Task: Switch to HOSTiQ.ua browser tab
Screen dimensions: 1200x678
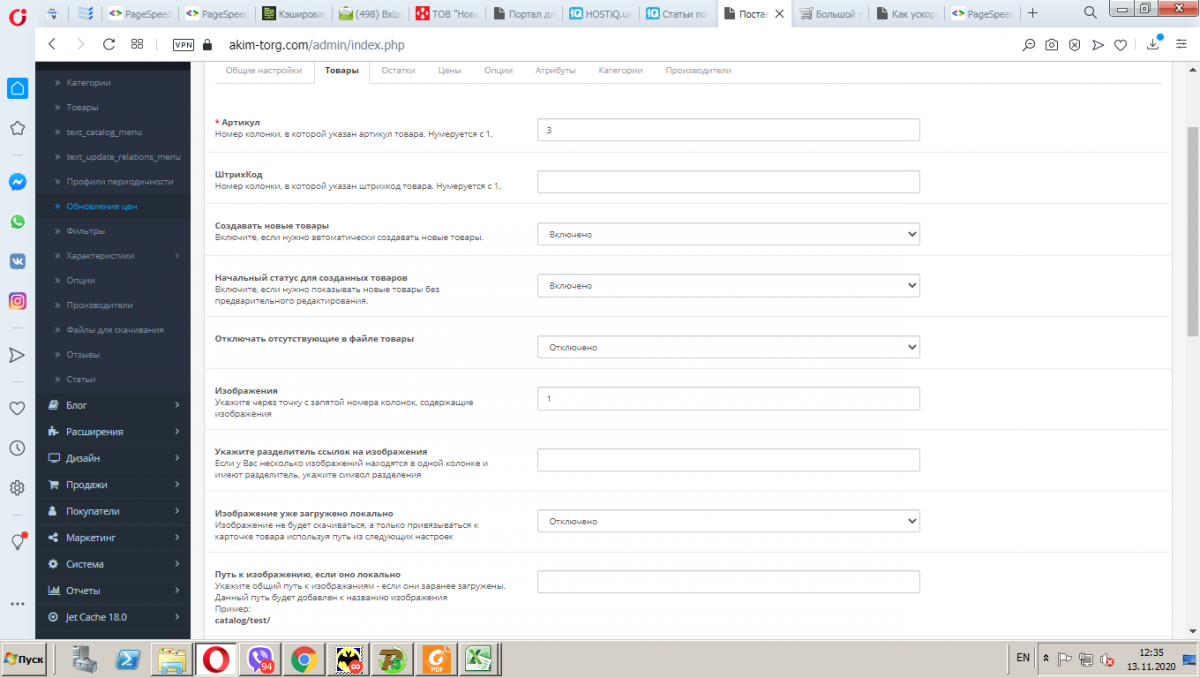Action: point(603,14)
